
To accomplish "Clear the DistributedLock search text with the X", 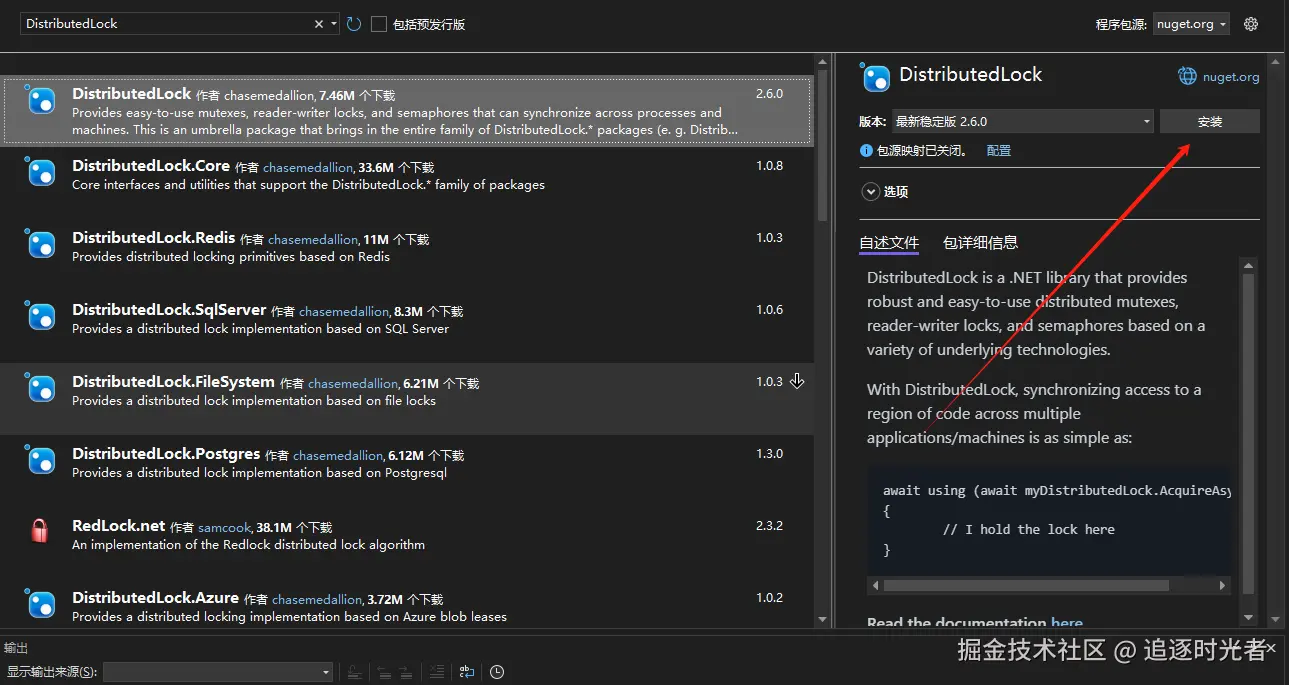I will tap(319, 24).
